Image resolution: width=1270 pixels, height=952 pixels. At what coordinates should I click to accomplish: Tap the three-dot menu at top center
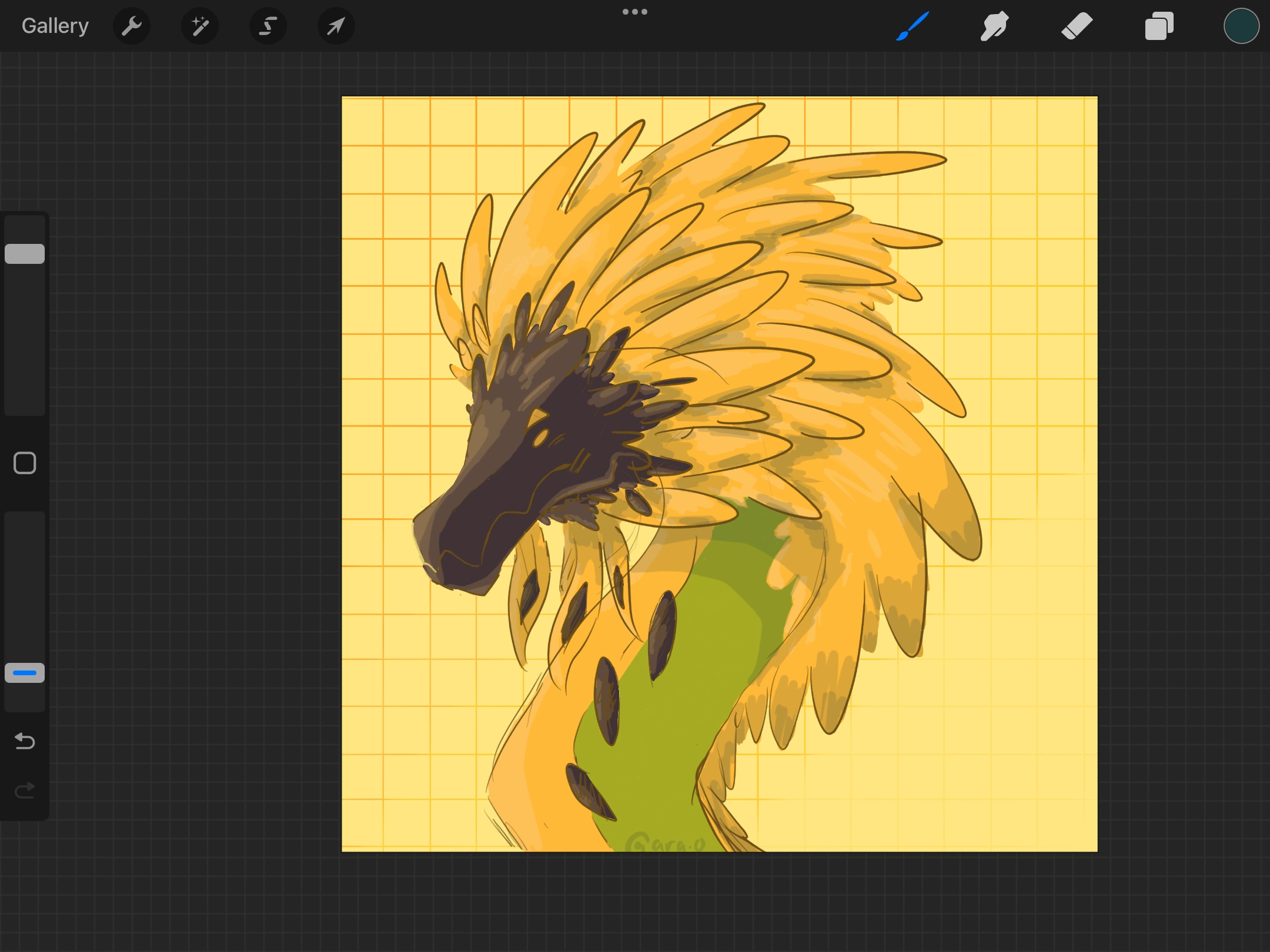pos(635,12)
